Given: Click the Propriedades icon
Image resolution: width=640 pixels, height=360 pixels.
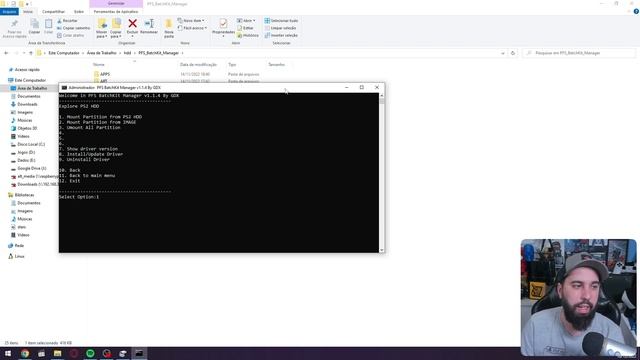Looking at the screenshot, I should [223, 24].
